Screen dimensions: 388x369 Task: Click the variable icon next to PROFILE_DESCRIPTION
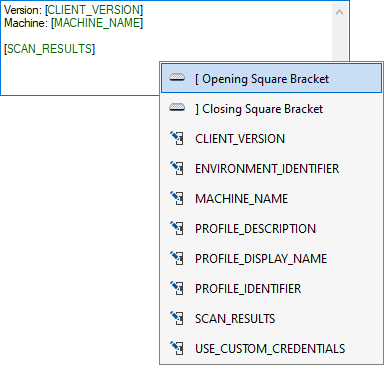pyautogui.click(x=177, y=228)
